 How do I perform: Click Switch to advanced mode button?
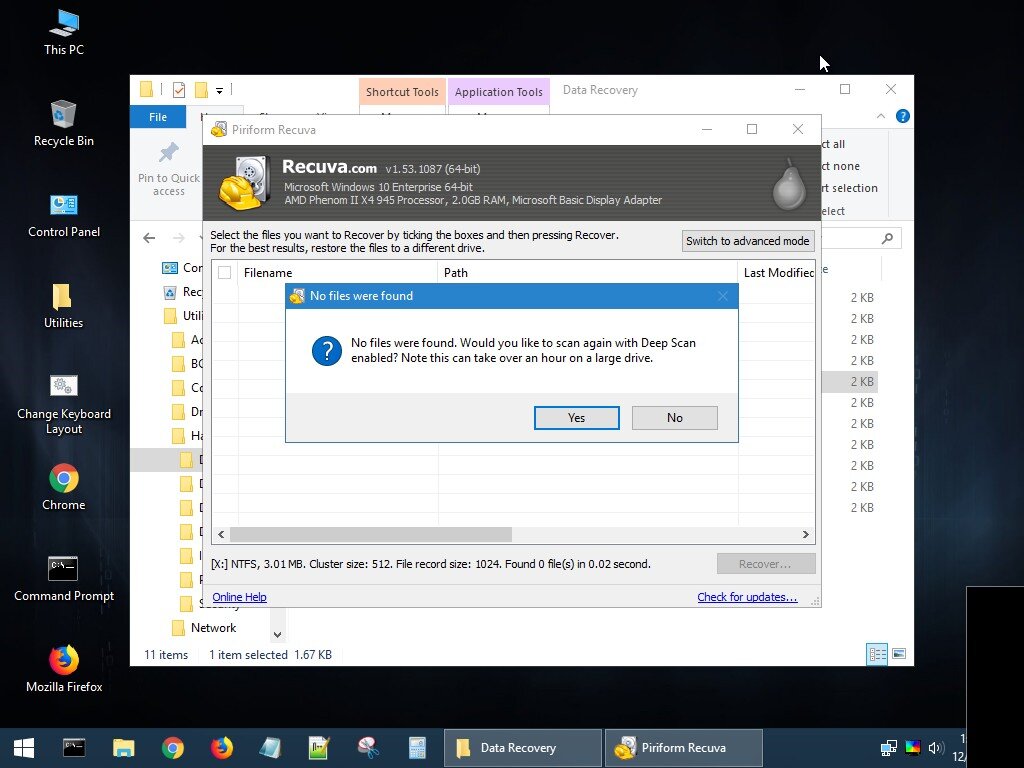[x=748, y=241]
